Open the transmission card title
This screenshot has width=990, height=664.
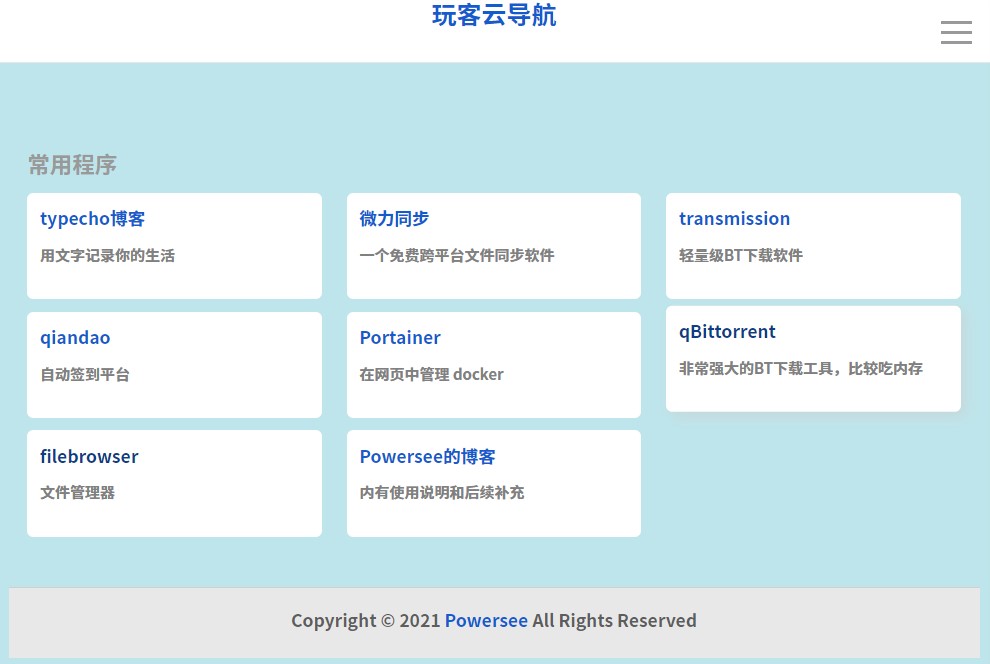click(734, 218)
